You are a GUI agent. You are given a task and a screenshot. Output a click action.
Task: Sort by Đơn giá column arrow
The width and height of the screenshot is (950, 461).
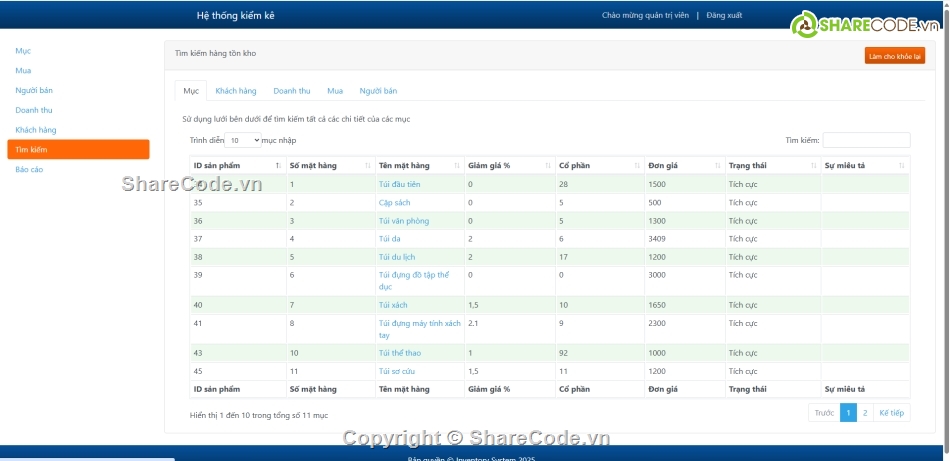[717, 165]
